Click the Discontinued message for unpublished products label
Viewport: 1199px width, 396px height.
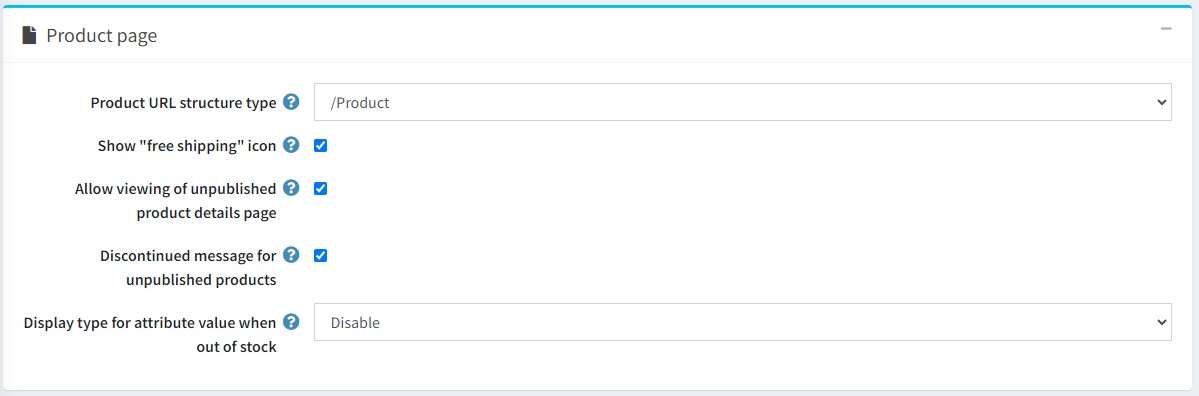point(188,268)
